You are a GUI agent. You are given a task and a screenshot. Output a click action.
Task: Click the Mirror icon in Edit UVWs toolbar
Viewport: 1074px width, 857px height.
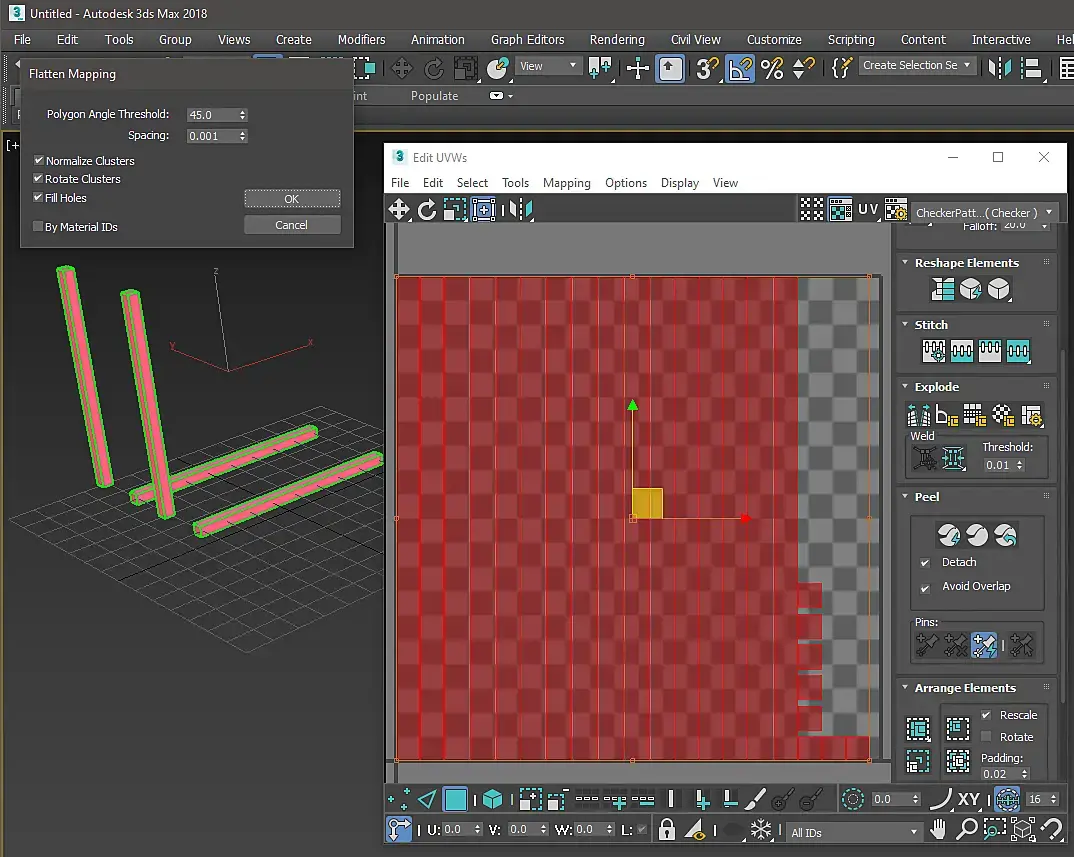click(x=520, y=209)
